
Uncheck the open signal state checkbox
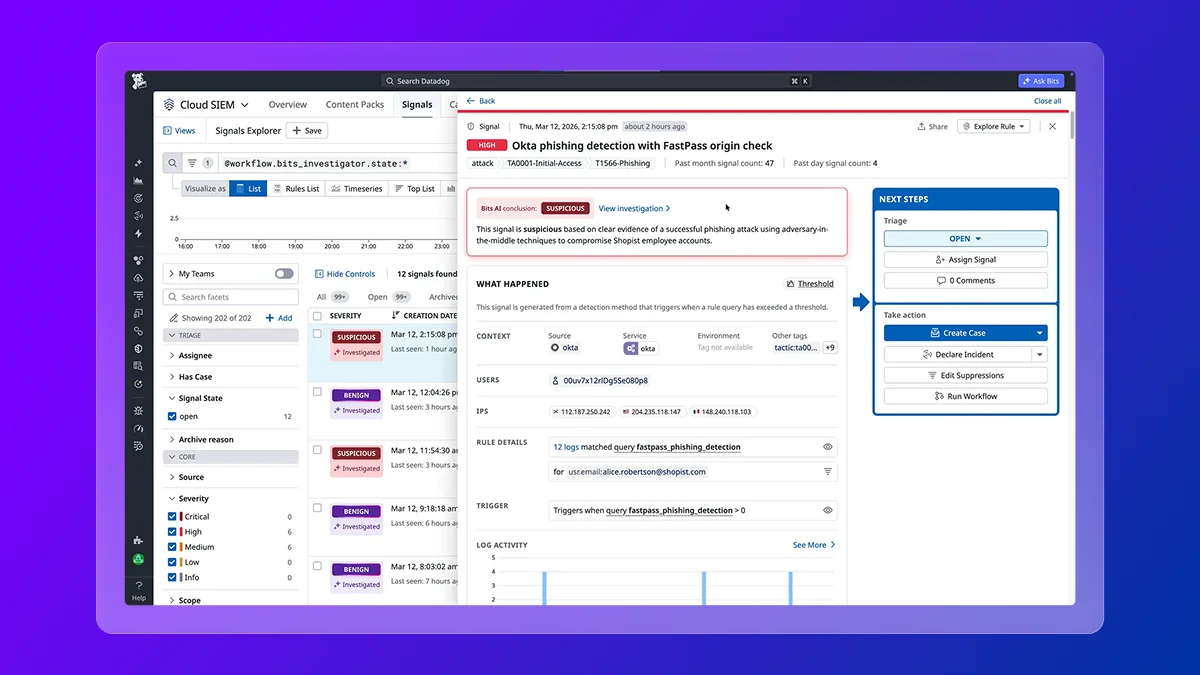[x=172, y=416]
